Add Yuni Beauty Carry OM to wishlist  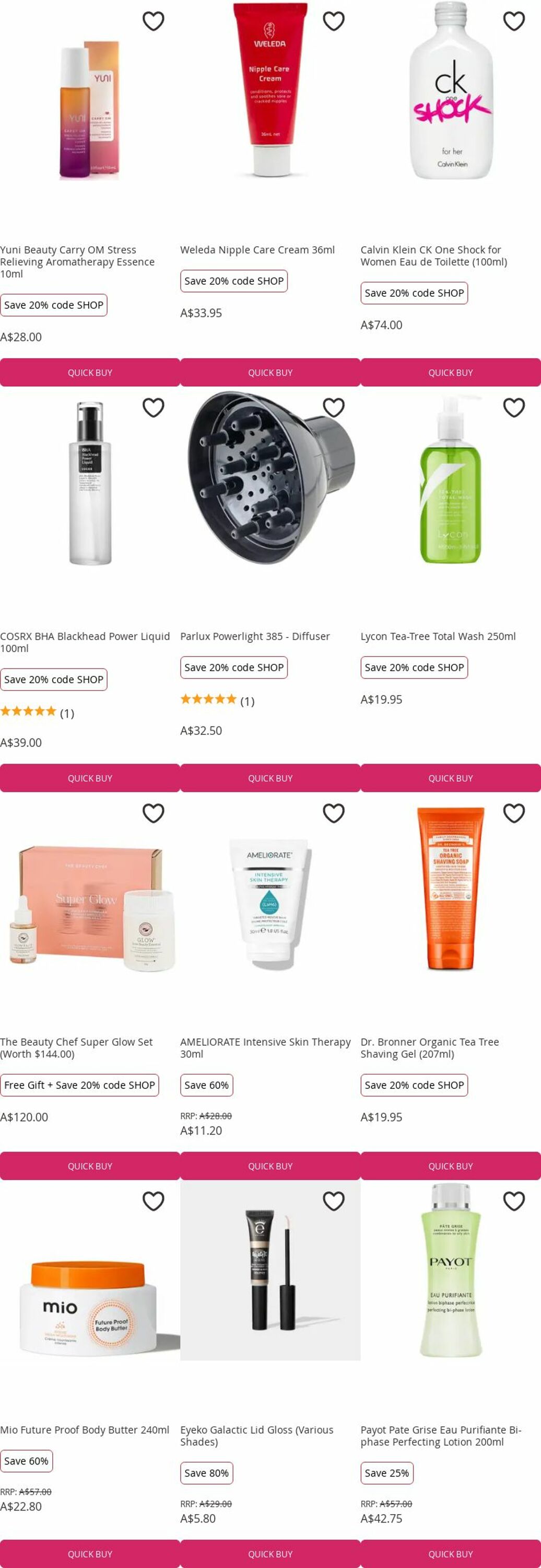pos(153,21)
